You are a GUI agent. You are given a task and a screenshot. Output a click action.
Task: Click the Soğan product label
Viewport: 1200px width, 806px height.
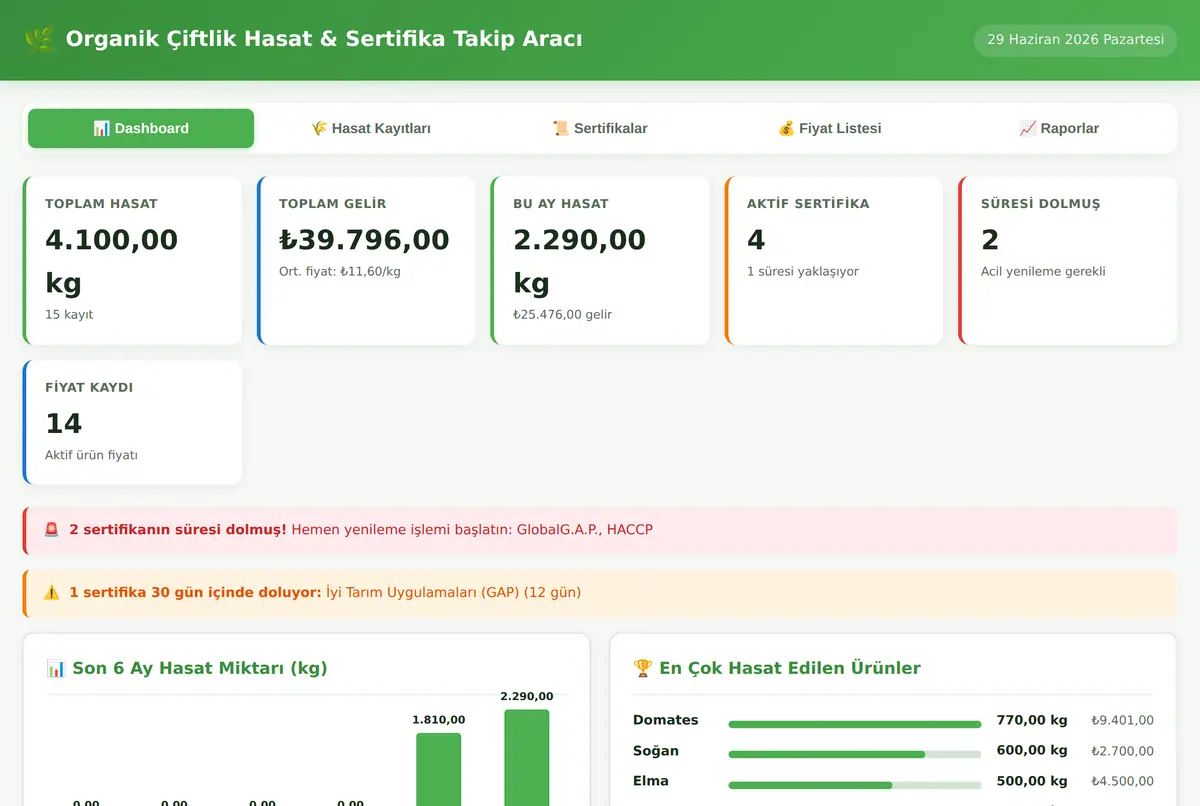656,750
